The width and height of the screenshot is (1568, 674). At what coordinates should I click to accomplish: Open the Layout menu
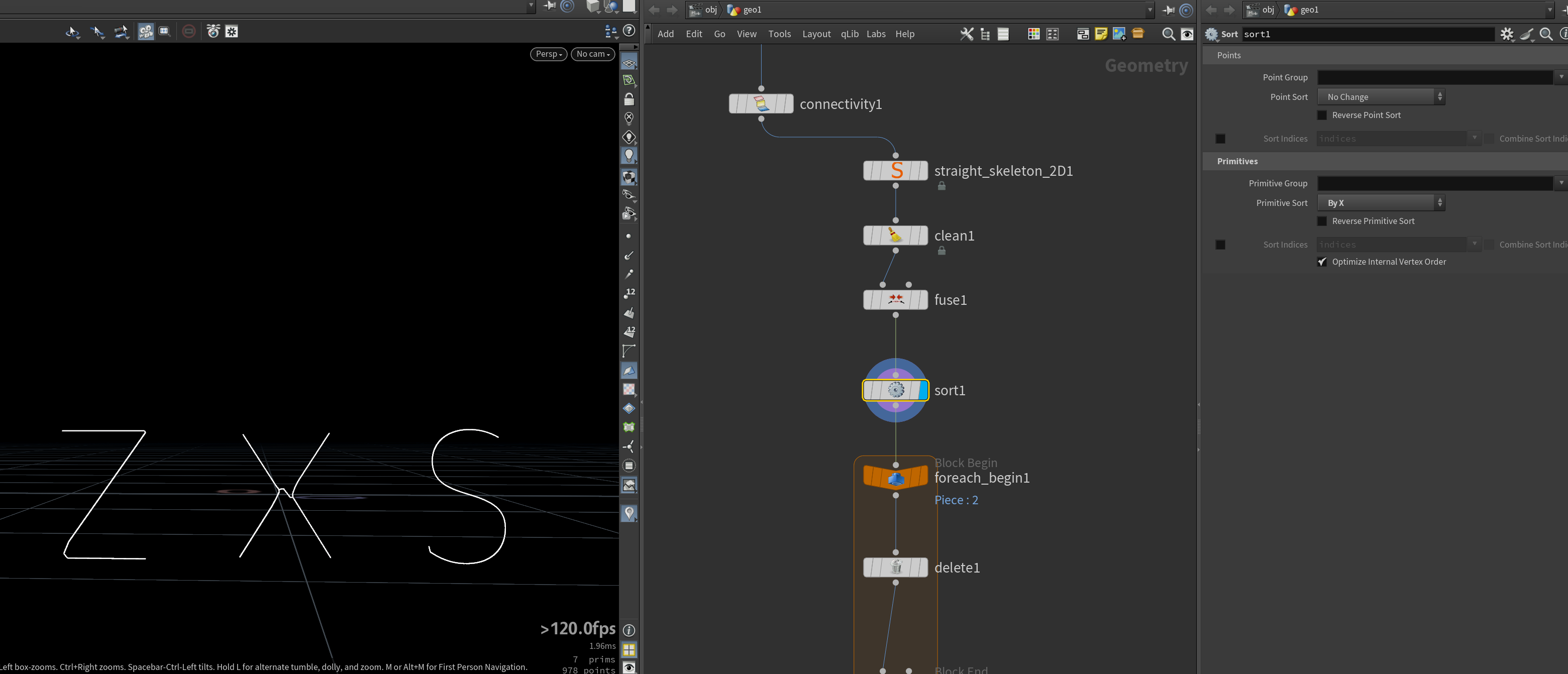pyautogui.click(x=816, y=34)
